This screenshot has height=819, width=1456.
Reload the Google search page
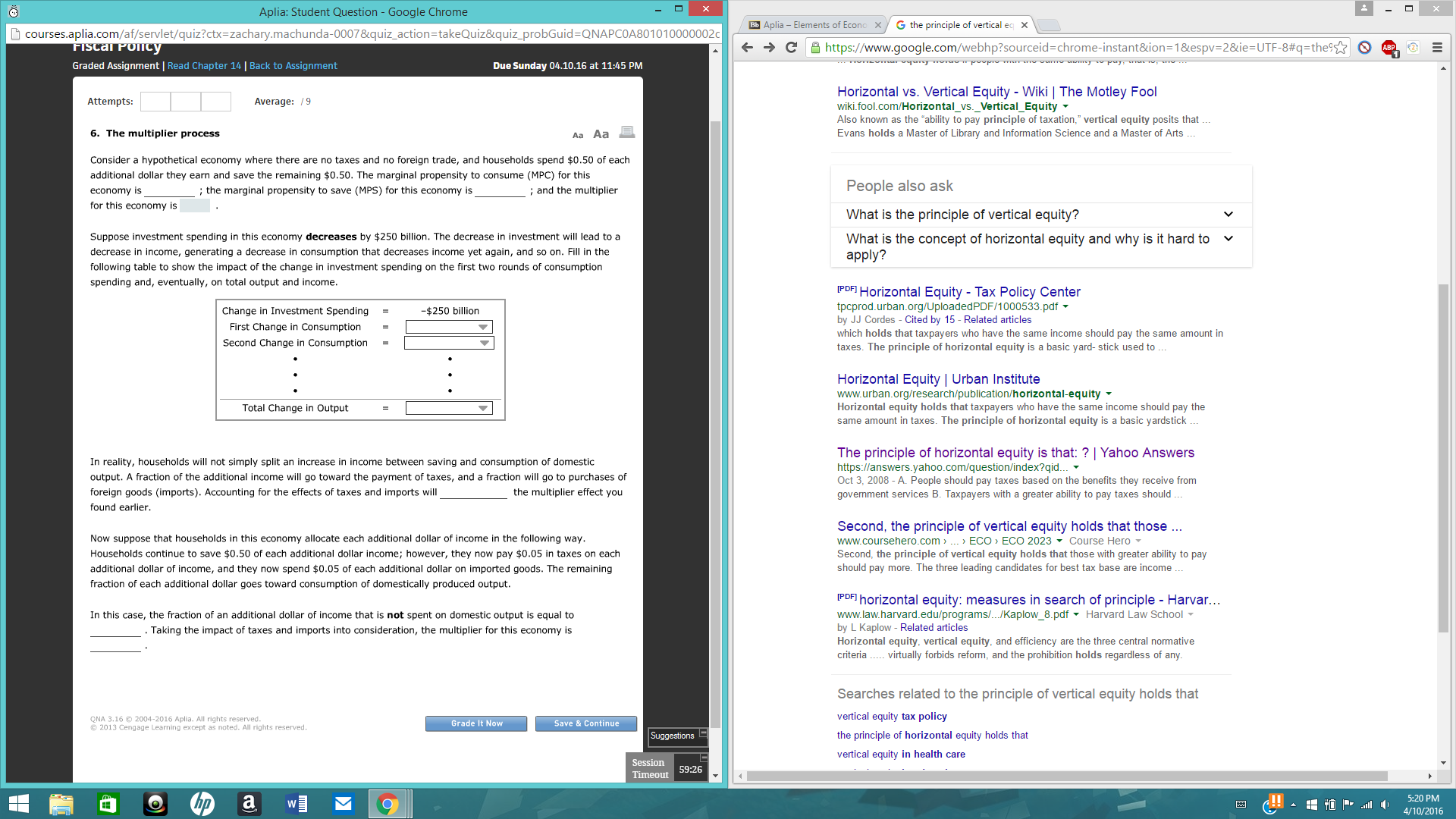click(791, 47)
